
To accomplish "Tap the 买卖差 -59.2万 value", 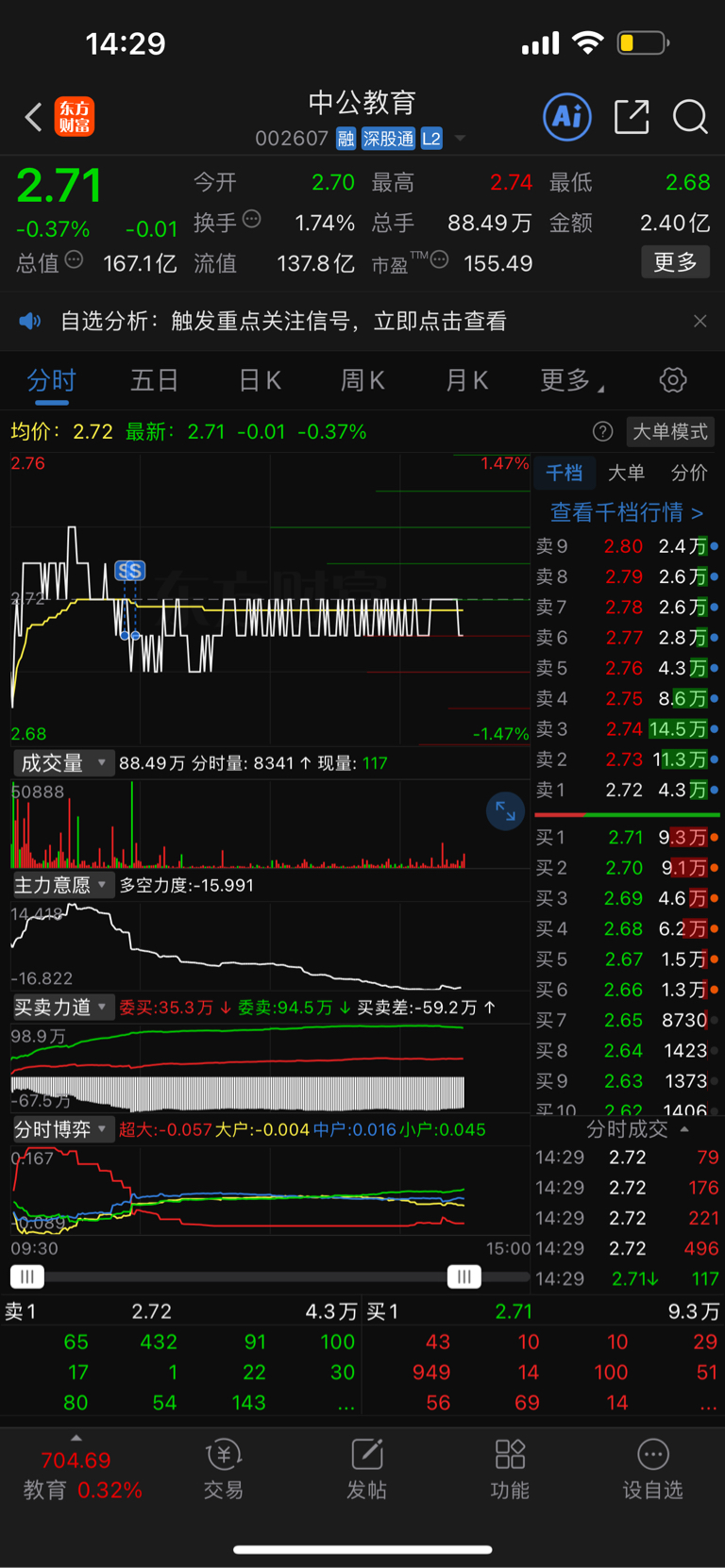I will tap(427, 1008).
